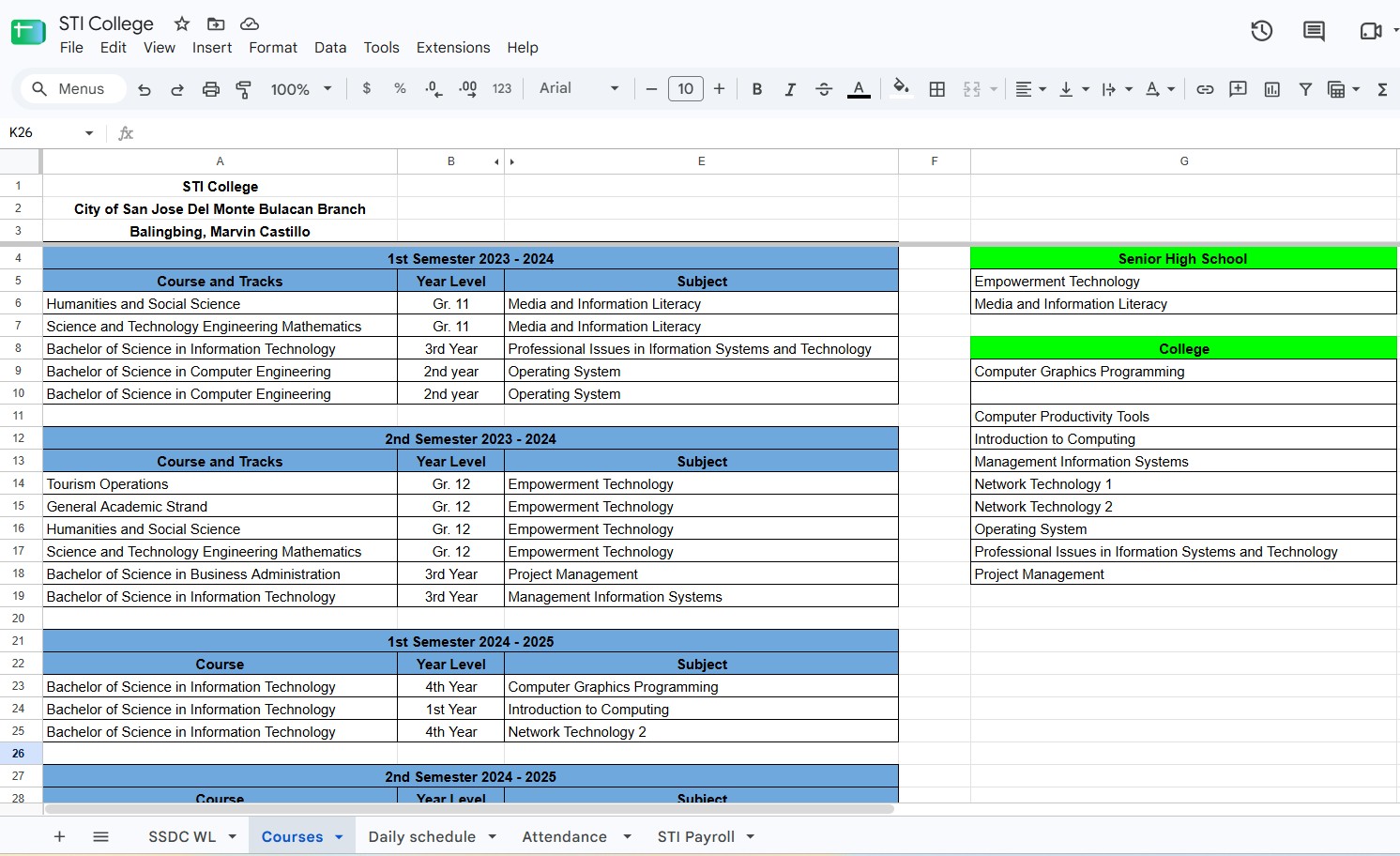Switch to the Daily schedule sheet tab
Image resolution: width=1400 pixels, height=856 pixels.
pos(422,836)
